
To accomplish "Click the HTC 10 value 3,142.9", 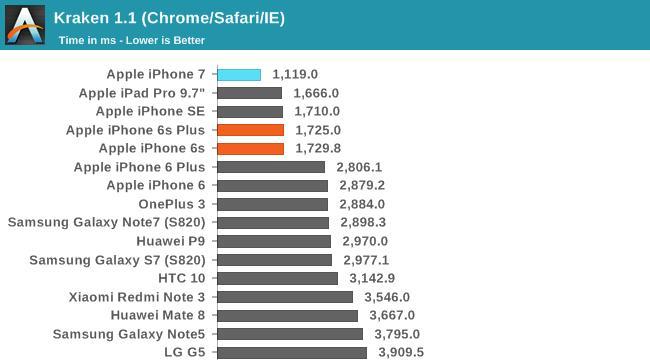I will coord(372,278).
